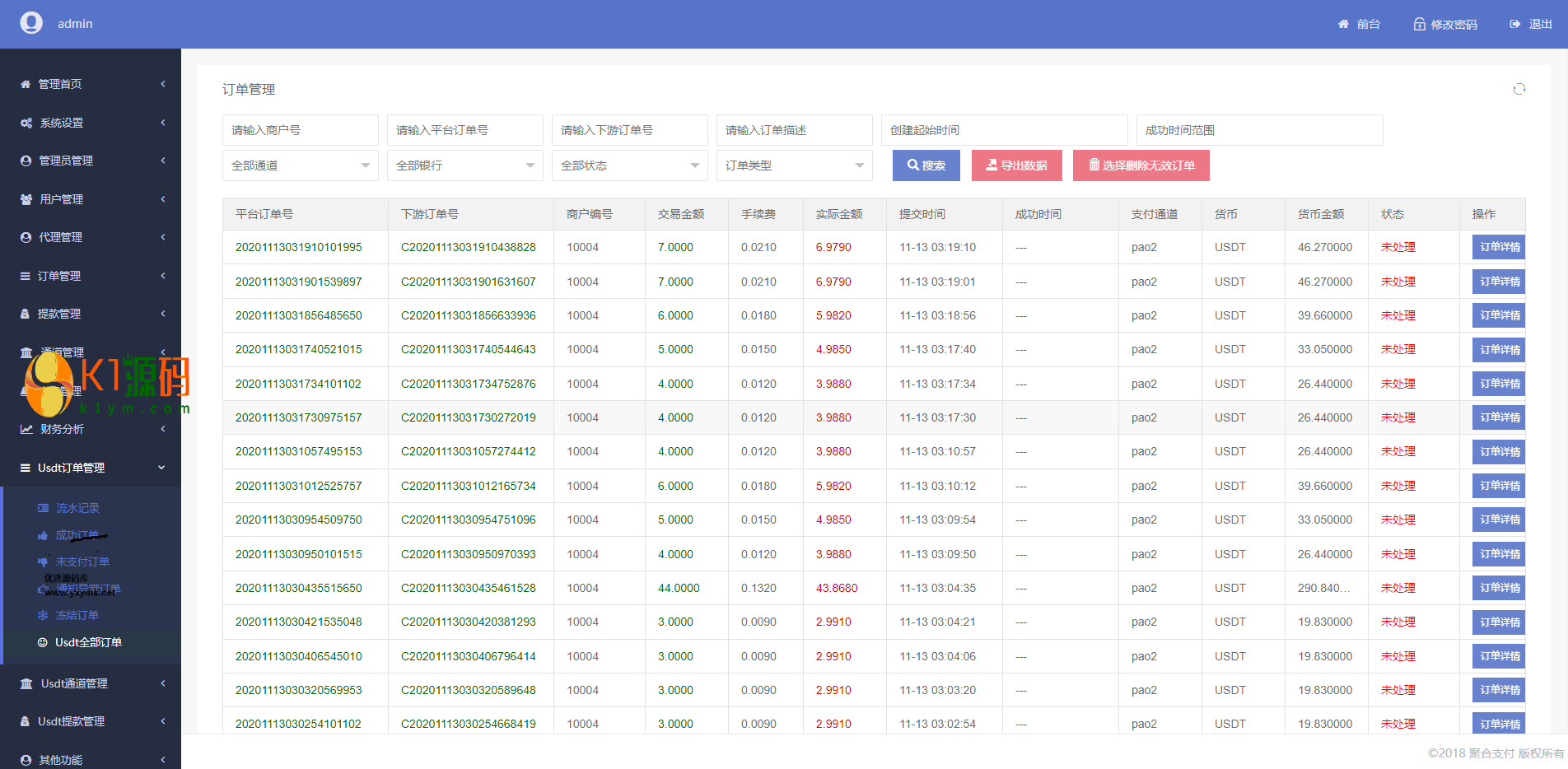Screen dimensions: 1568x769
Task: Click 选择删除无效订单 button
Action: (x=1141, y=165)
